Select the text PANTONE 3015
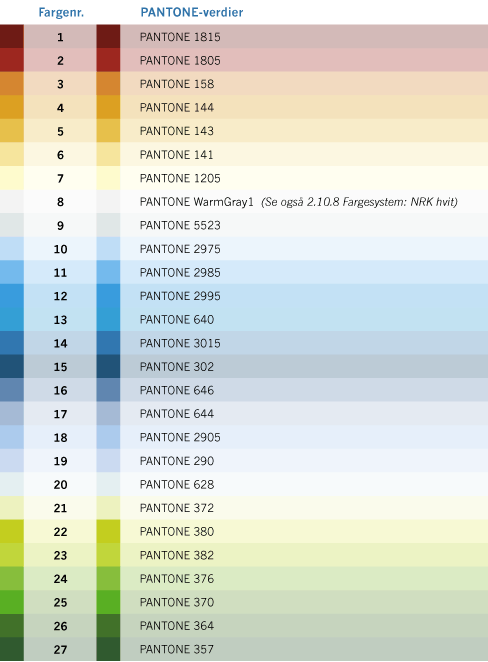The width and height of the screenshot is (488, 662). pos(180,343)
